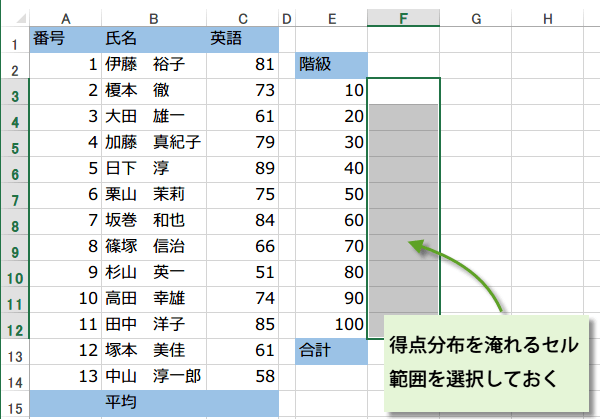The width and height of the screenshot is (600, 419).
Task: Click the 番号 header cell
Action: (x=65, y=40)
